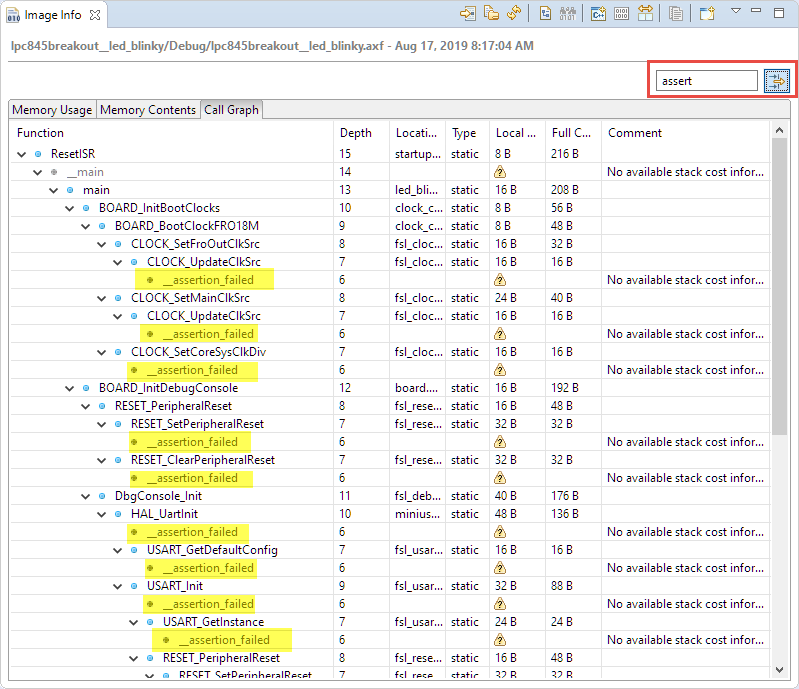Click the search-next button beside assert field
799x689 pixels.
pos(777,81)
